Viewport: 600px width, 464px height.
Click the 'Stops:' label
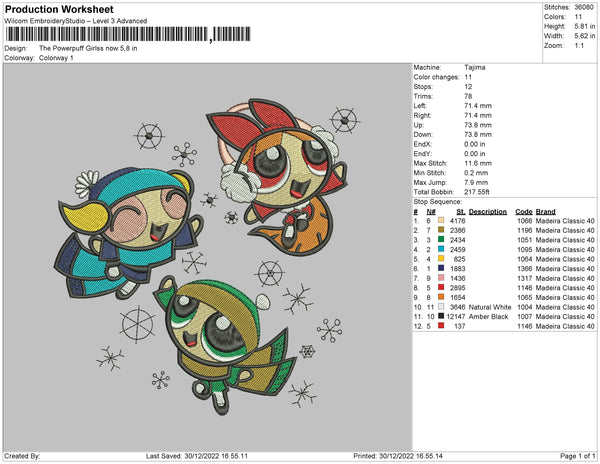[424, 87]
